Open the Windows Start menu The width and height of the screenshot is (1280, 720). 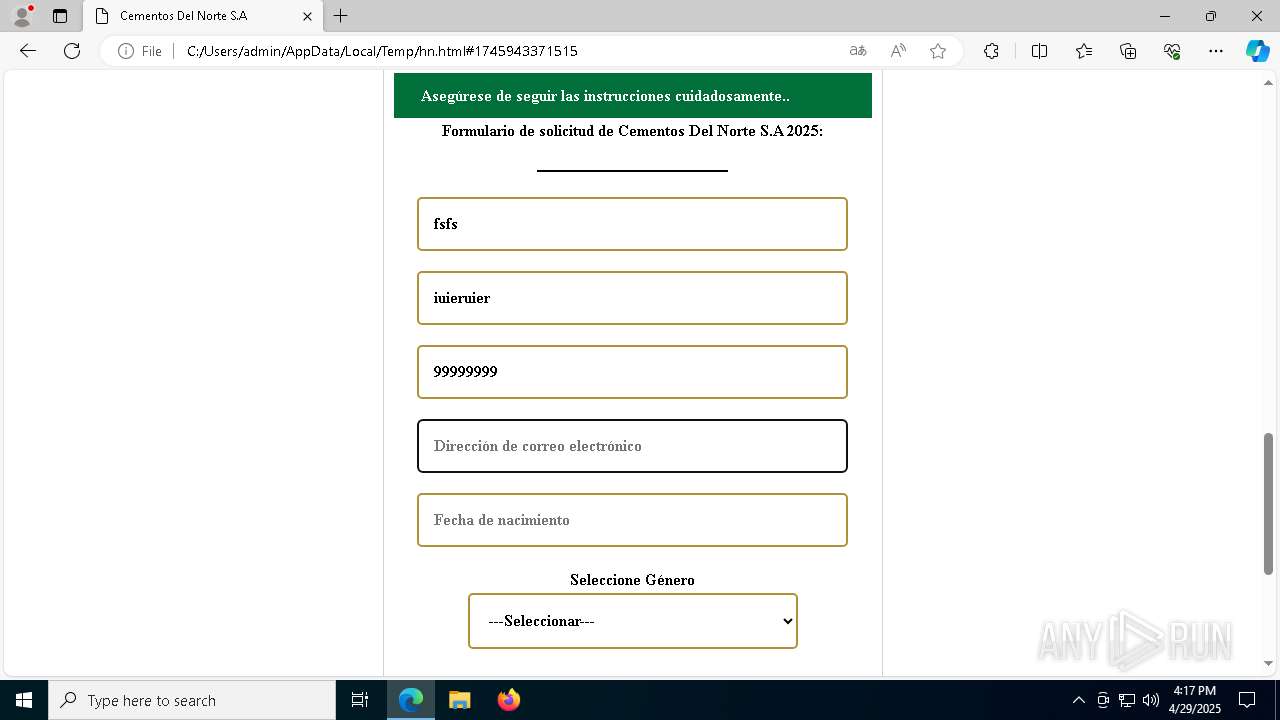point(24,700)
